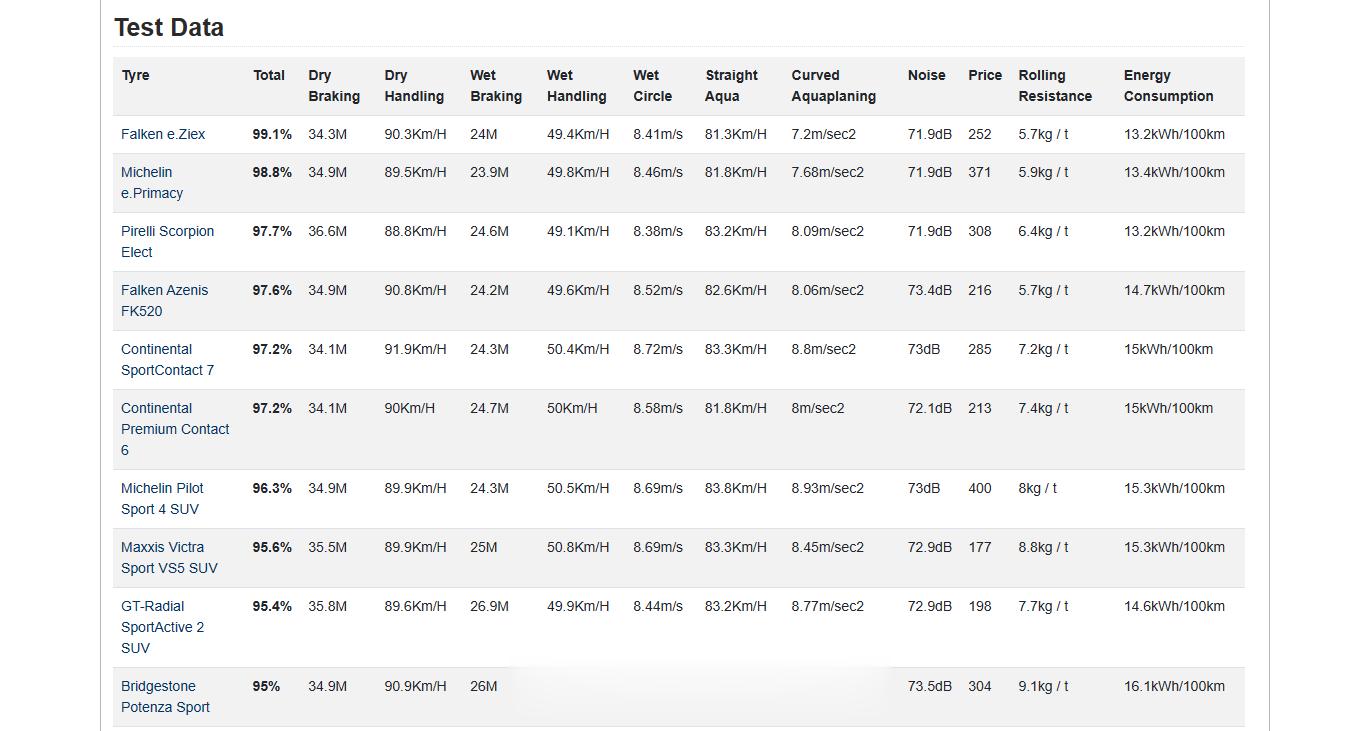Select the 72.1dB noise value
Viewport: 1359px width, 731px height.
[930, 408]
